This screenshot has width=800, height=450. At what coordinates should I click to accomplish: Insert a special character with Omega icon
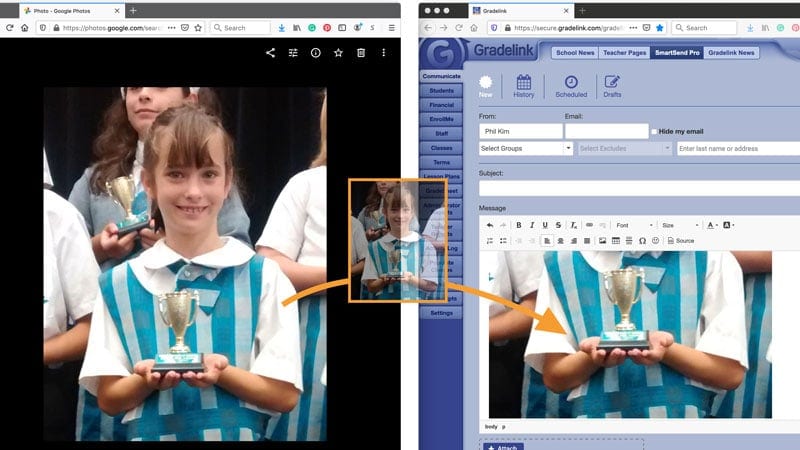tap(642, 241)
